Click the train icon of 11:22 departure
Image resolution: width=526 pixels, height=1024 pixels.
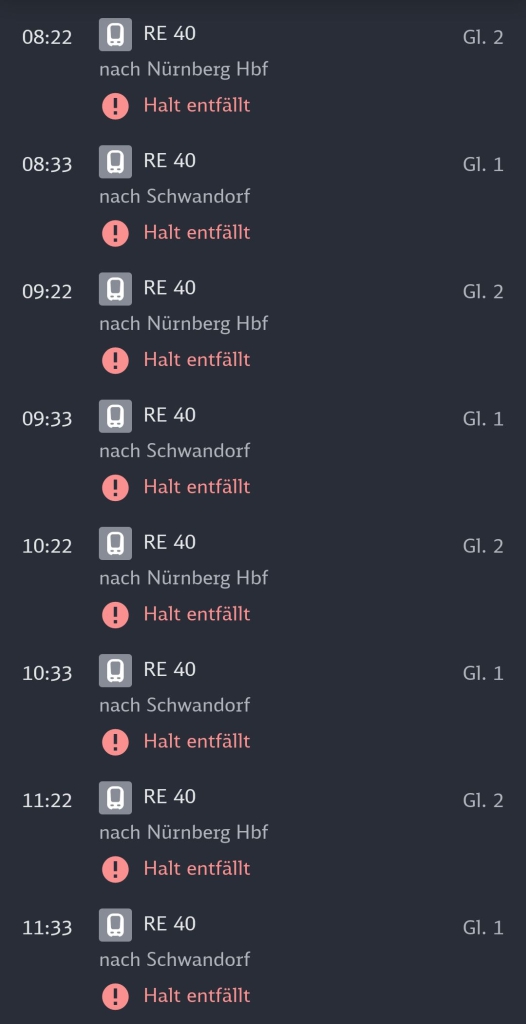click(x=115, y=798)
